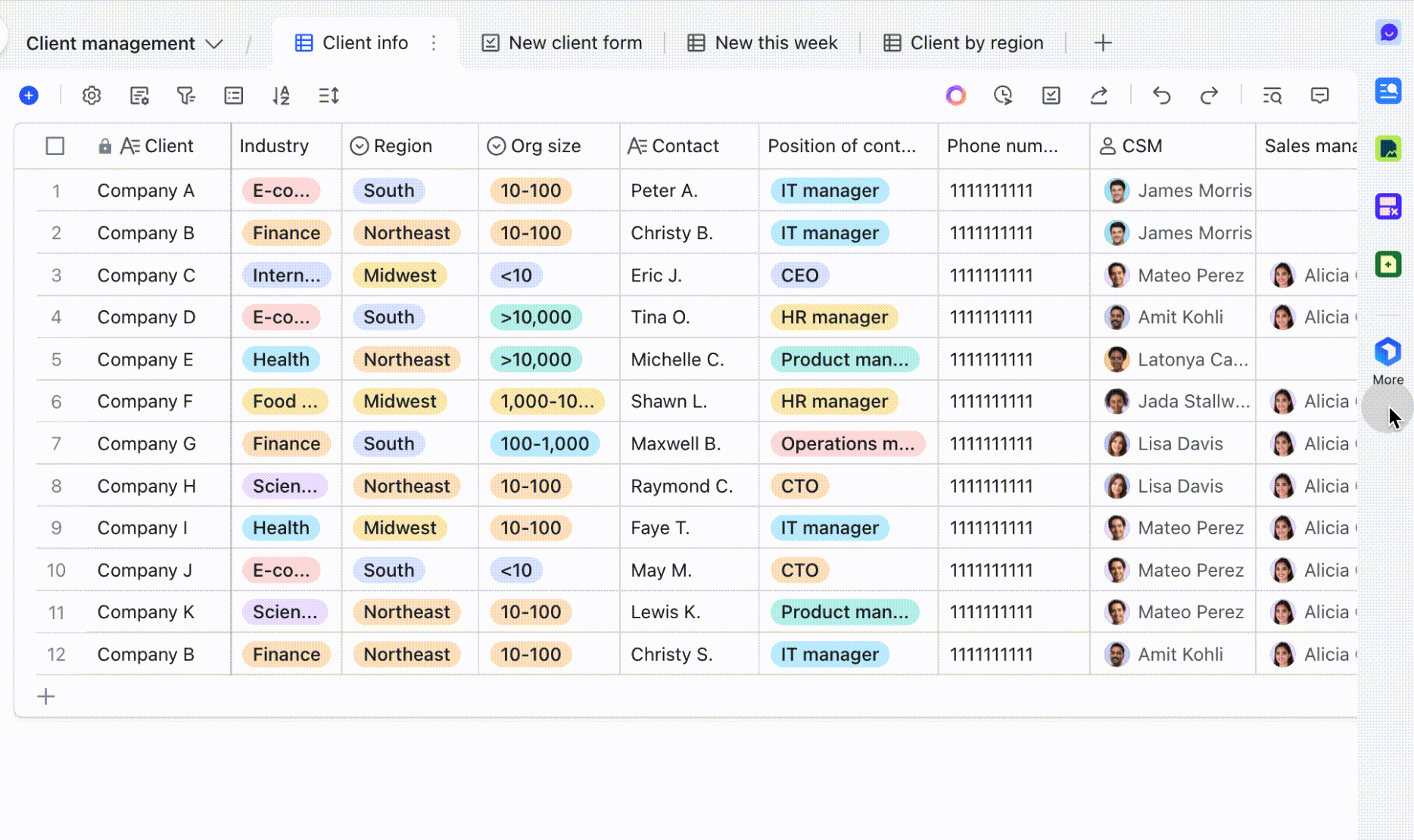Open the share icon in the toolbar

[1100, 95]
